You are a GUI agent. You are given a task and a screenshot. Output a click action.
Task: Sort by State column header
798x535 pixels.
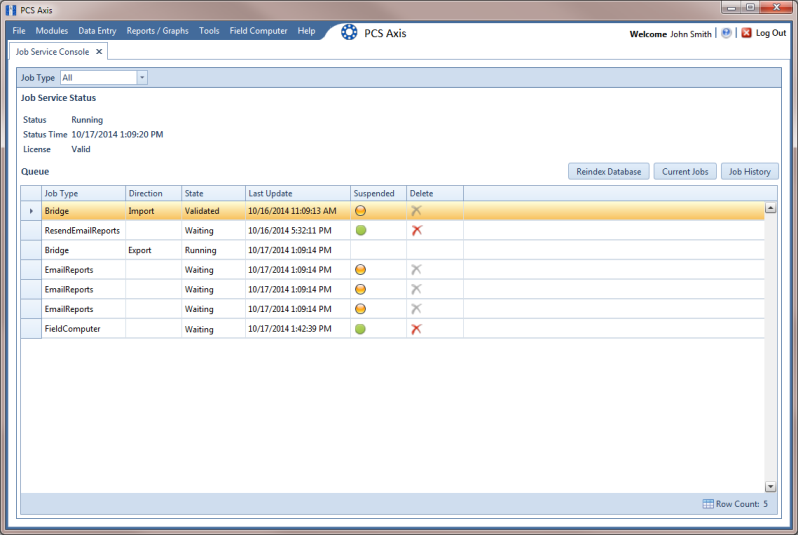click(x=213, y=193)
